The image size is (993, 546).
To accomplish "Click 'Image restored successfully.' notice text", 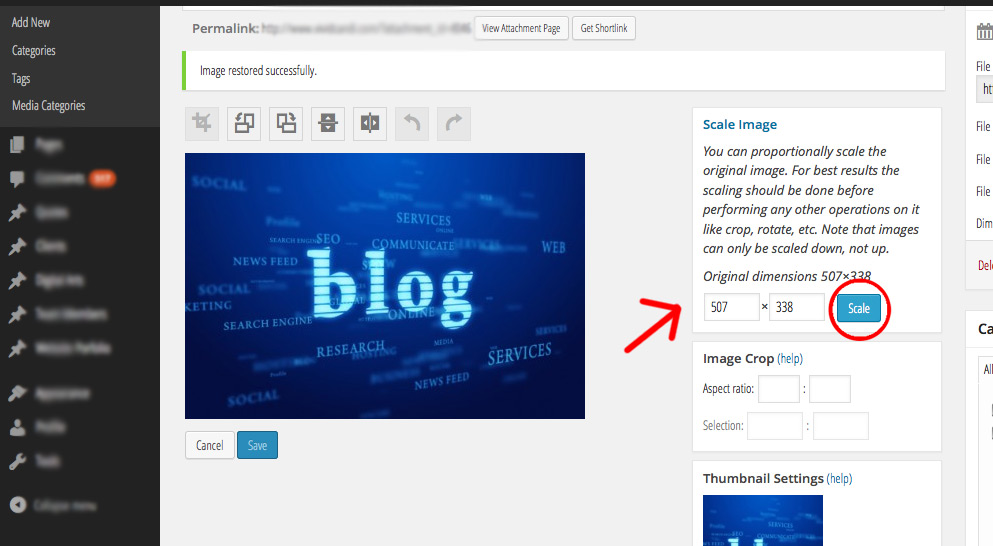I will (258, 70).
